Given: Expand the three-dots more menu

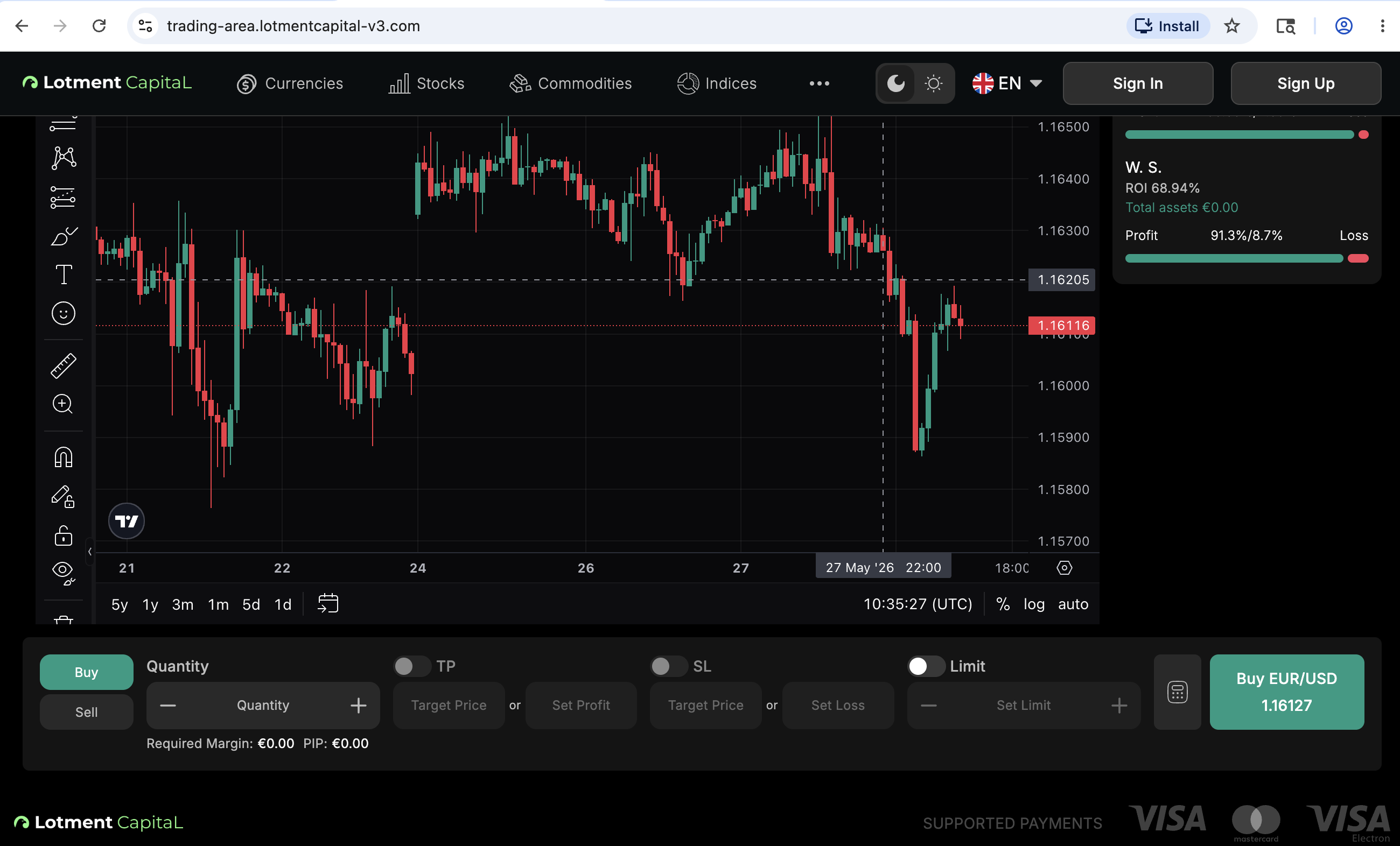Looking at the screenshot, I should [x=820, y=83].
